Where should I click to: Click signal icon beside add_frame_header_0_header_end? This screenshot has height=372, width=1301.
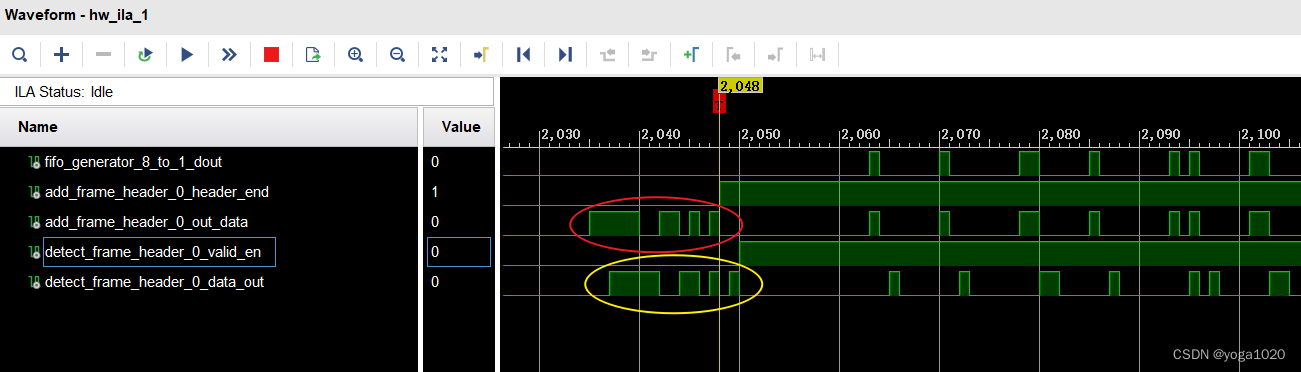pyautogui.click(x=35, y=192)
